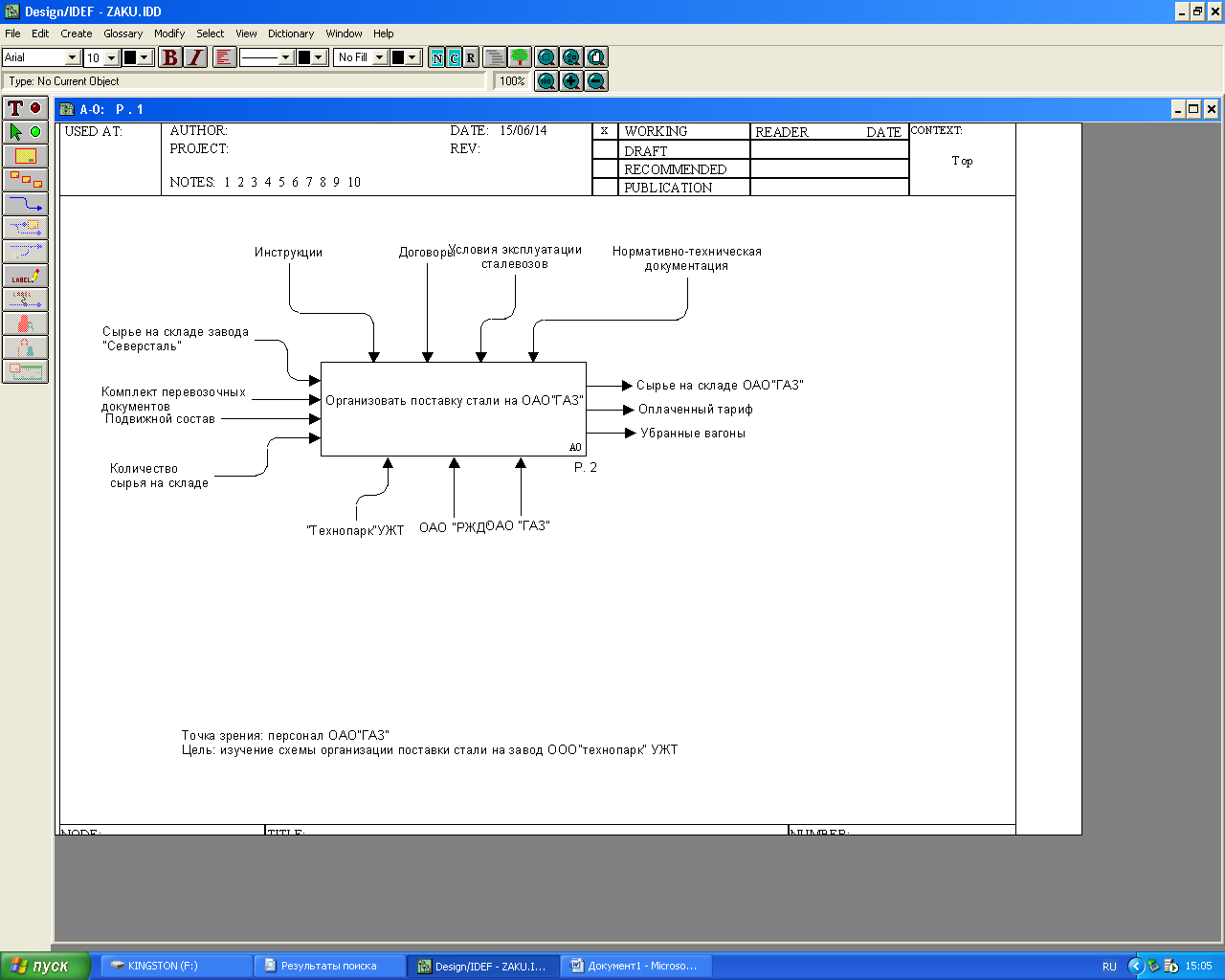Open line color dropdown arrow

point(319,57)
